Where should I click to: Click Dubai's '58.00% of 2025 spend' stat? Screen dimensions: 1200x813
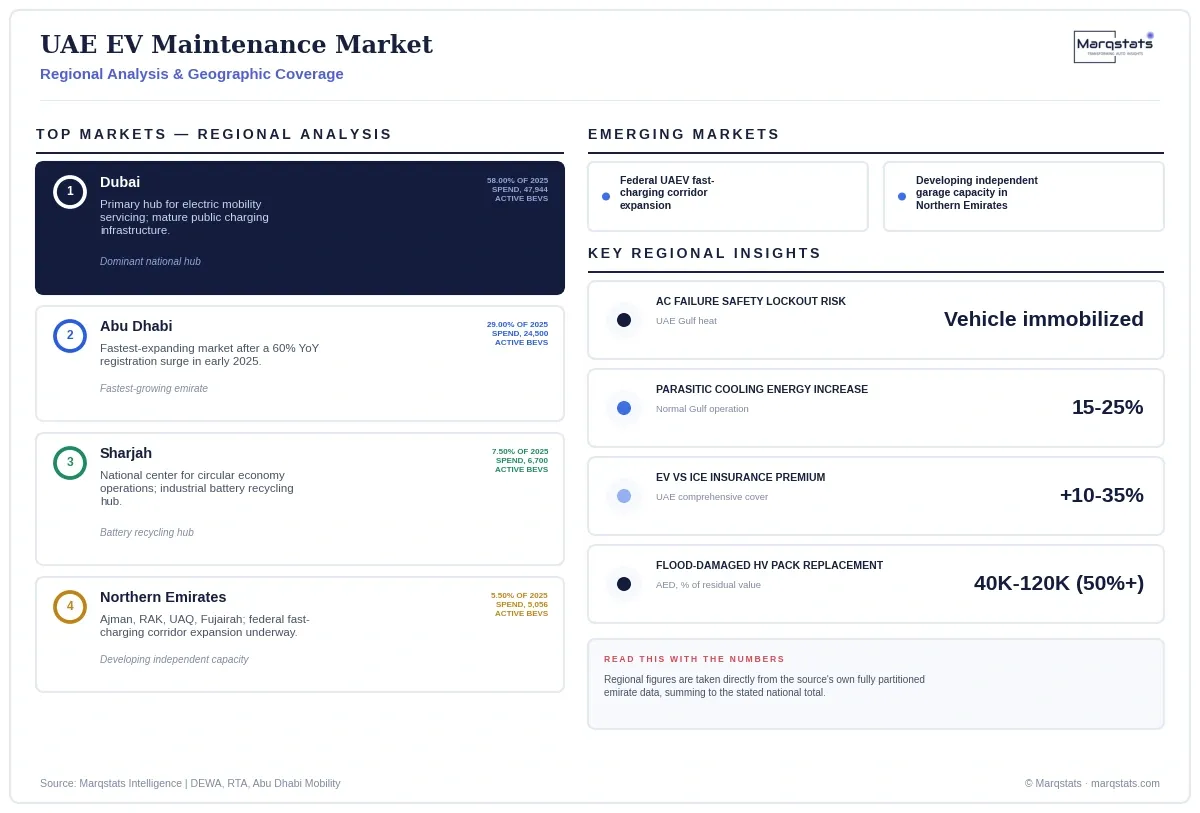tap(518, 189)
